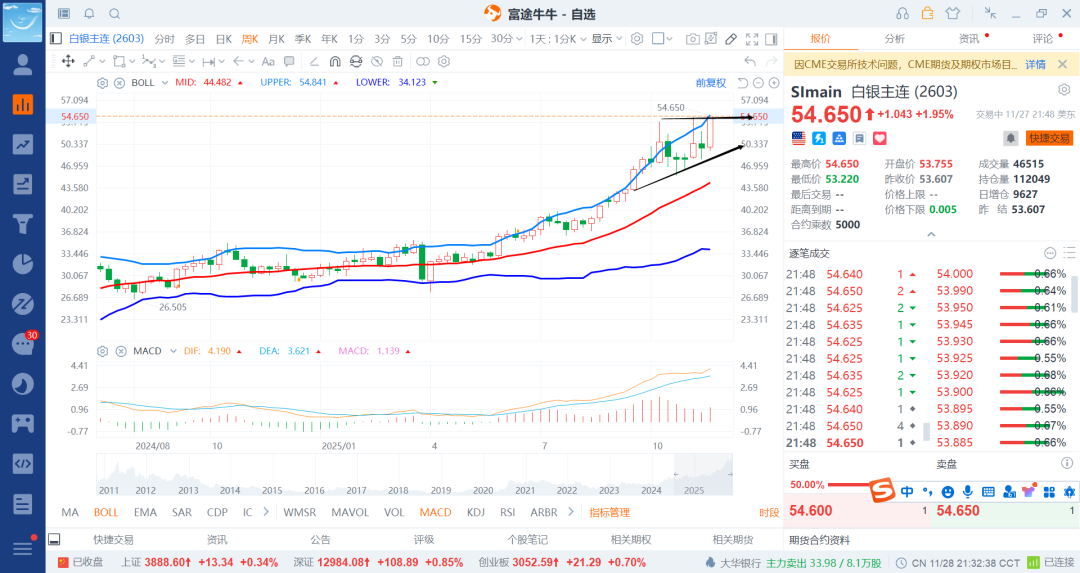The height and width of the screenshot is (573, 1080).
Task: Remove the MACD indicator with its X icon
Action: tap(119, 351)
